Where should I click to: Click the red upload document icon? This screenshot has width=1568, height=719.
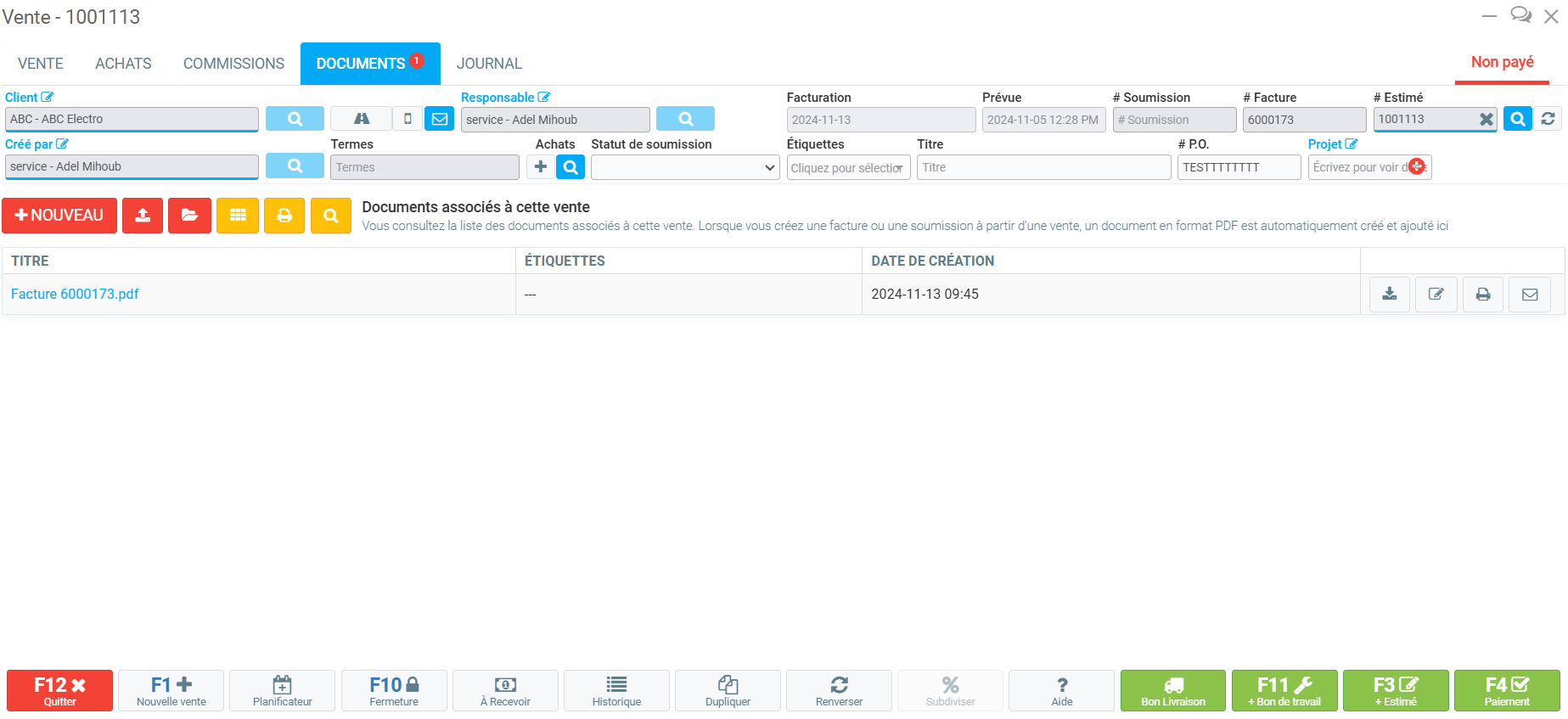143,216
